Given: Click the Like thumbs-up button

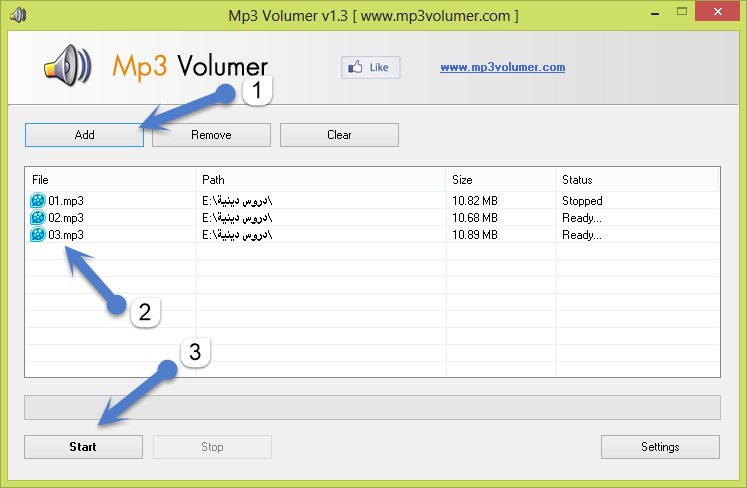Looking at the screenshot, I should click(x=371, y=67).
